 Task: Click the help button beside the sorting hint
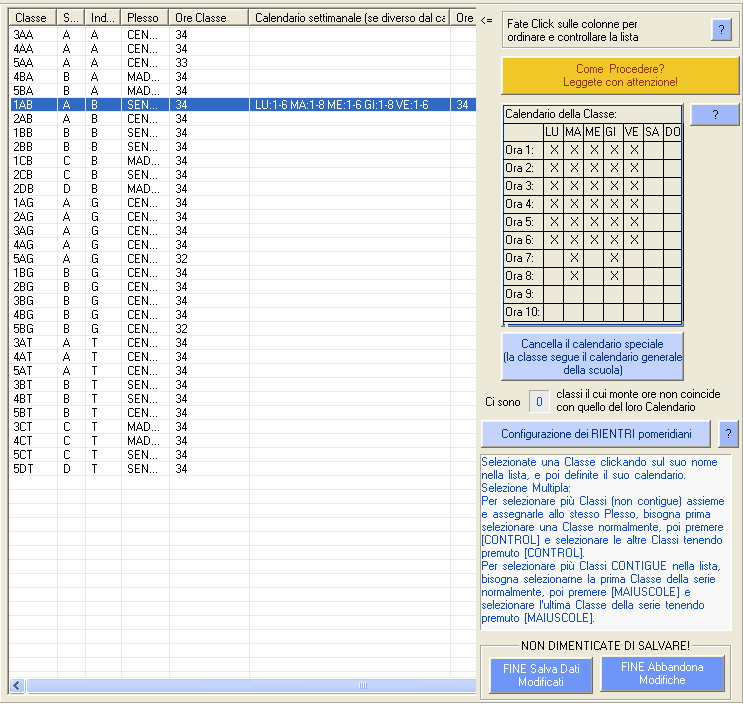[x=721, y=30]
